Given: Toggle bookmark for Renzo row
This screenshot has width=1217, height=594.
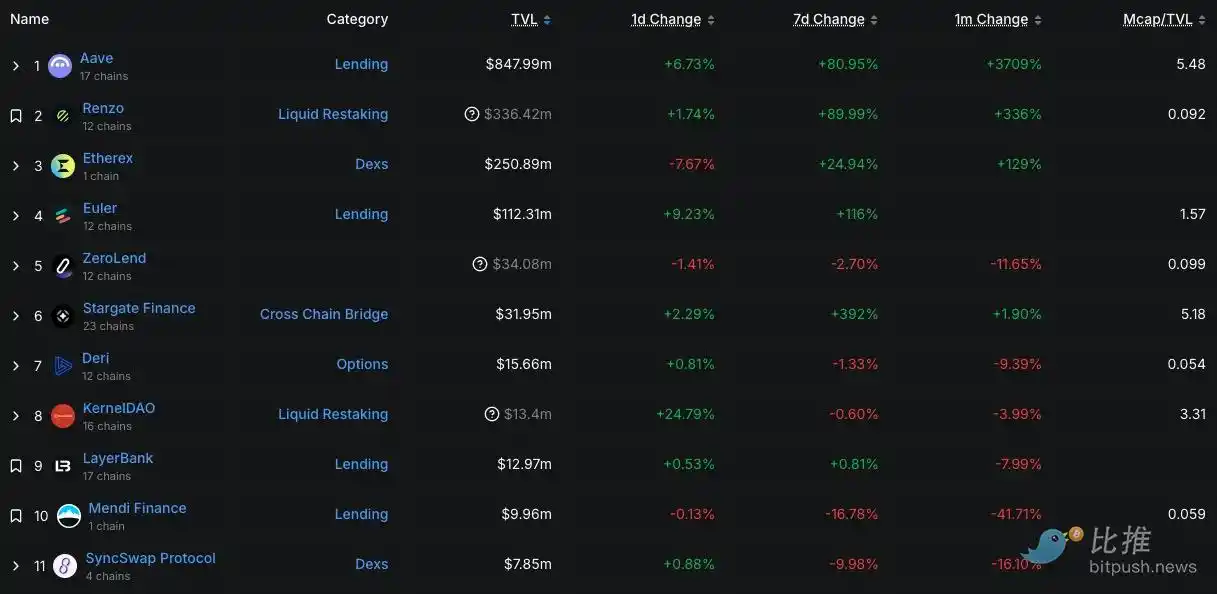Looking at the screenshot, I should pos(16,116).
